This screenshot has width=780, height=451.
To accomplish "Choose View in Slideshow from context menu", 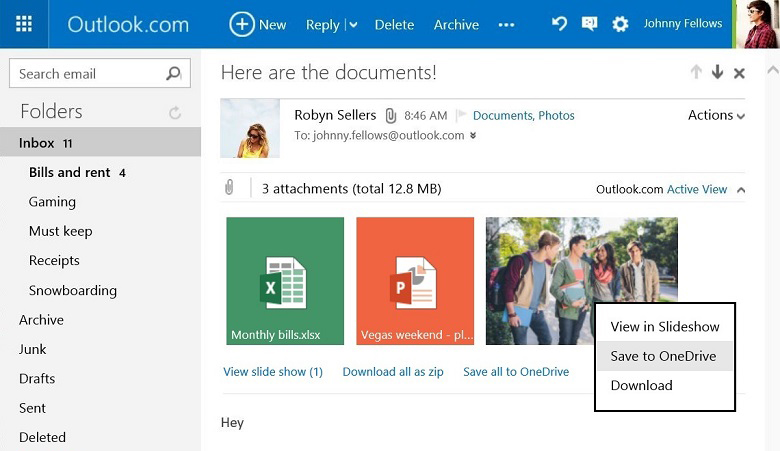I will coord(665,327).
